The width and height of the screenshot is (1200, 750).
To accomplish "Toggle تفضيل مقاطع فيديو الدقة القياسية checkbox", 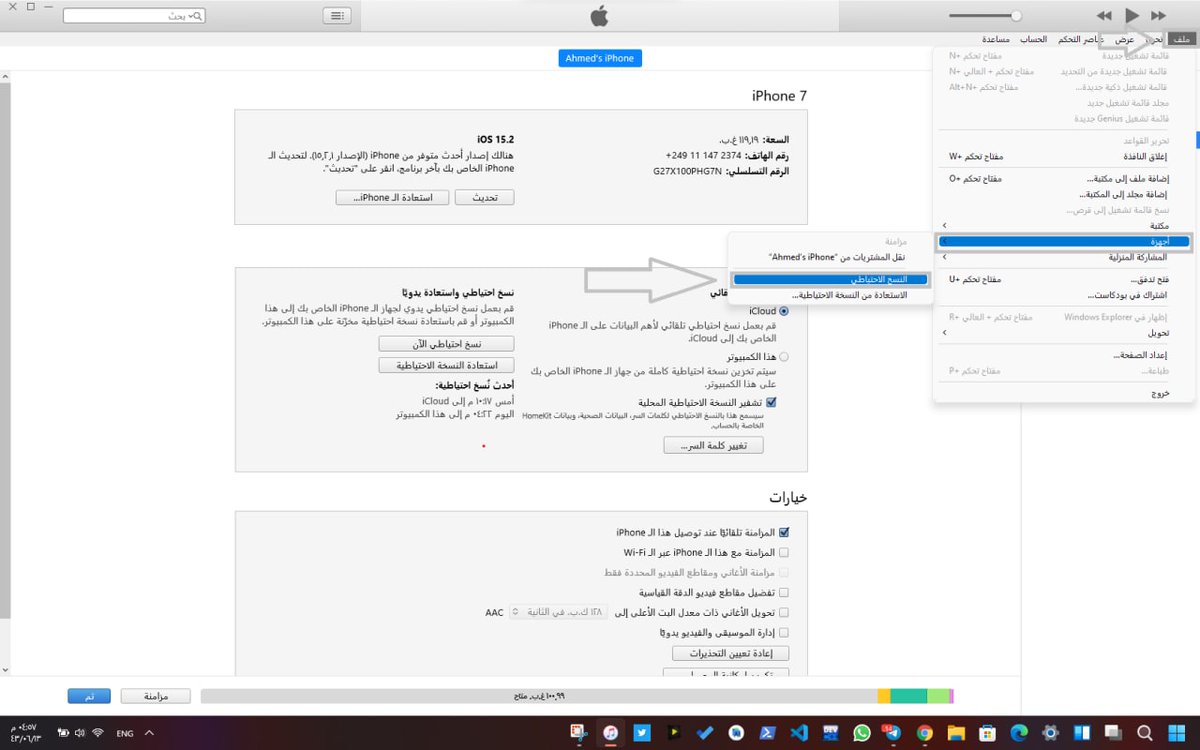I will [784, 592].
